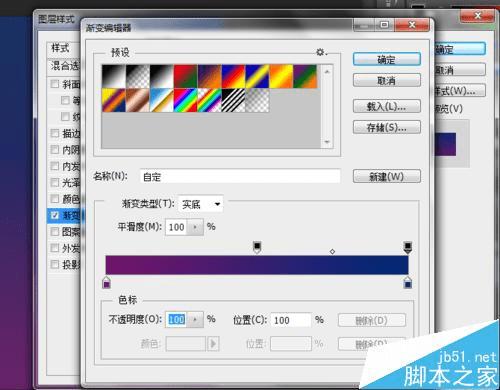Click the opacity midpoint diamond marker
Viewport: 500px width, 390px height.
[332, 252]
